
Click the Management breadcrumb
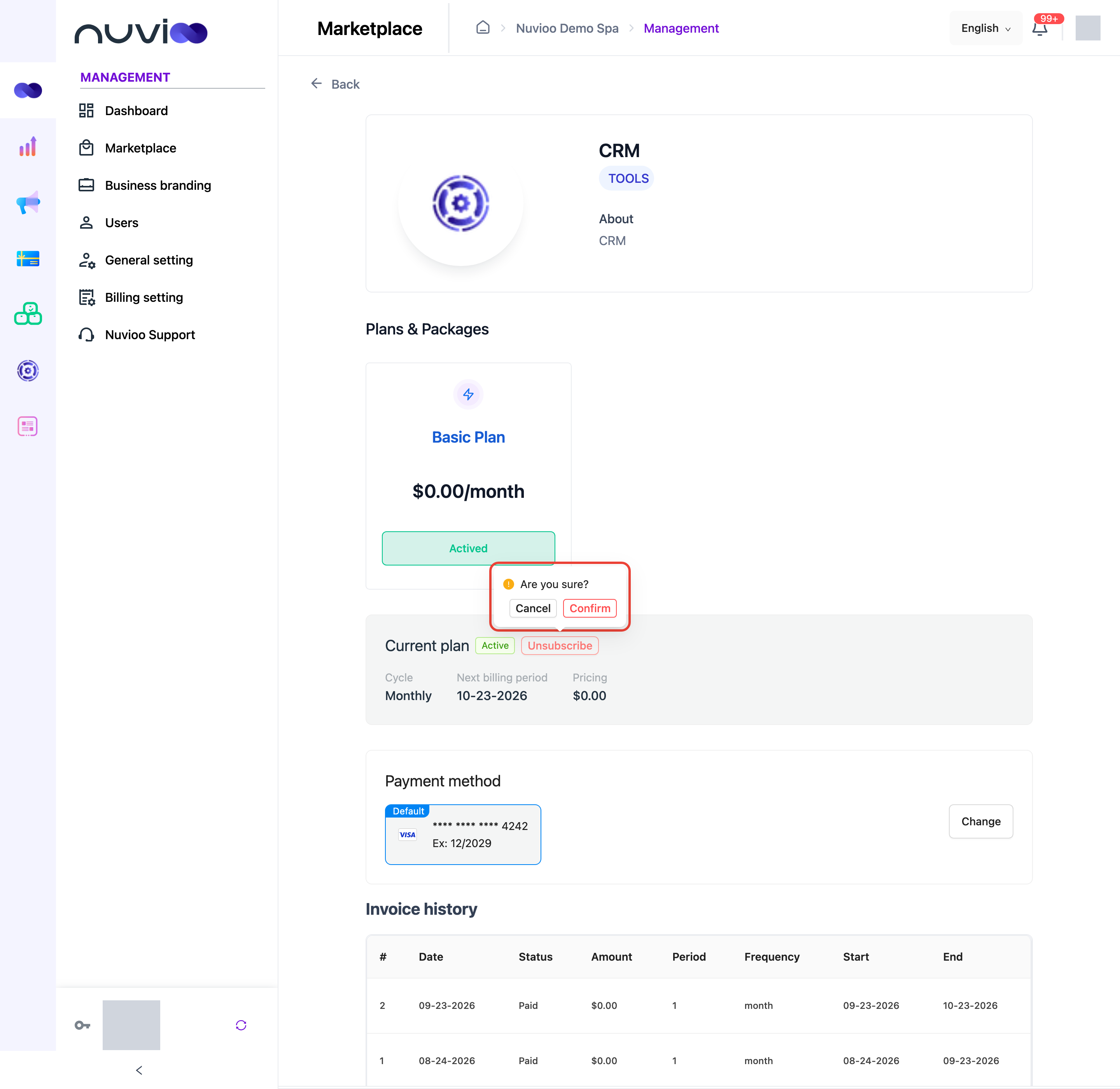tap(681, 28)
